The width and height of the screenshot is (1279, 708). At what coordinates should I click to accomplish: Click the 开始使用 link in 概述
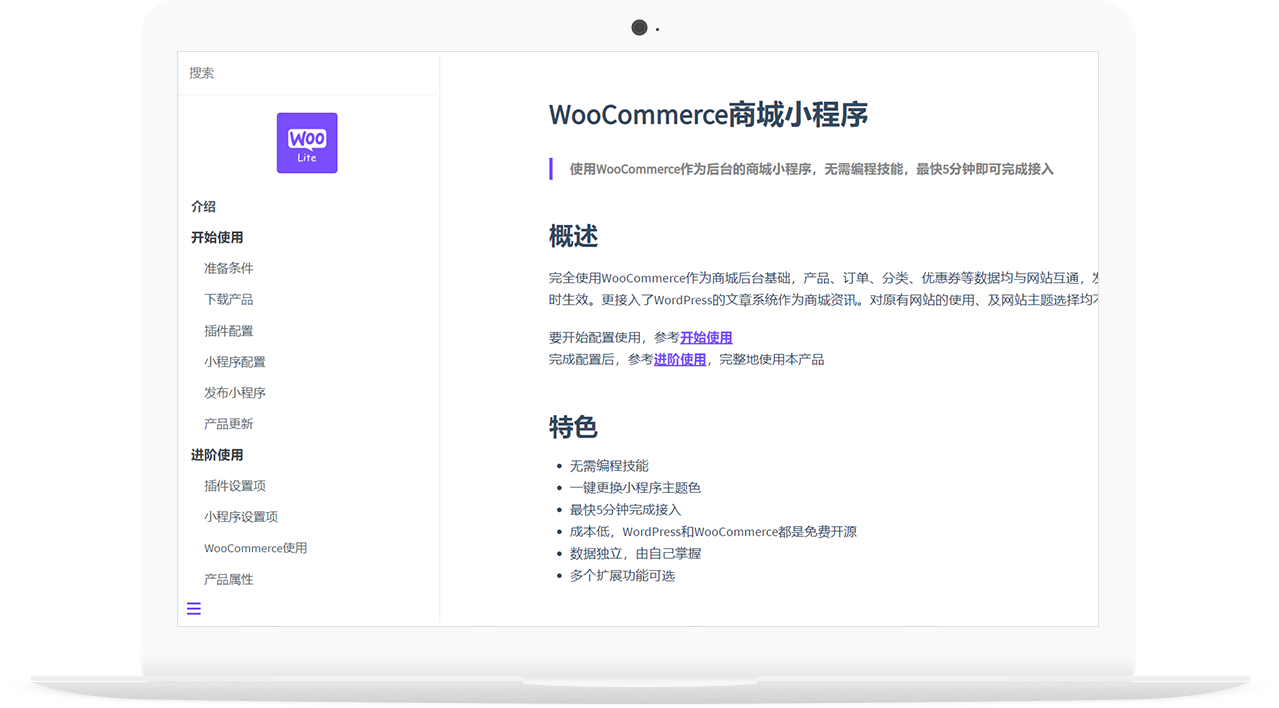coord(705,337)
